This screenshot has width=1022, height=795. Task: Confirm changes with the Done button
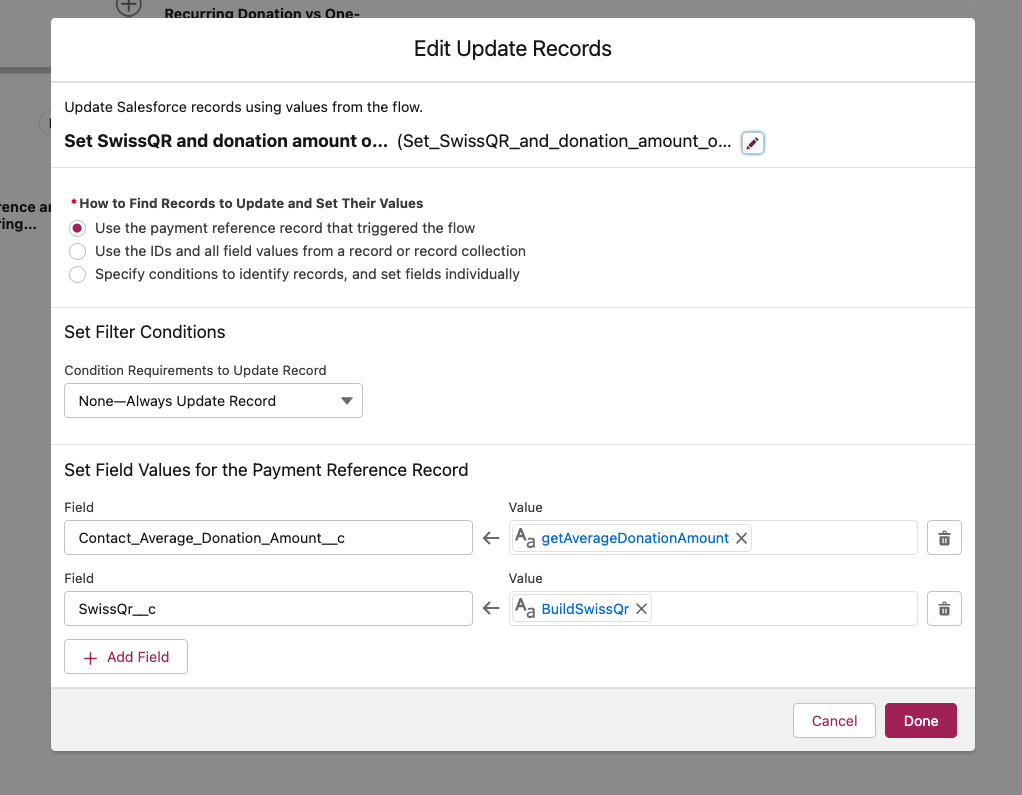coord(920,721)
